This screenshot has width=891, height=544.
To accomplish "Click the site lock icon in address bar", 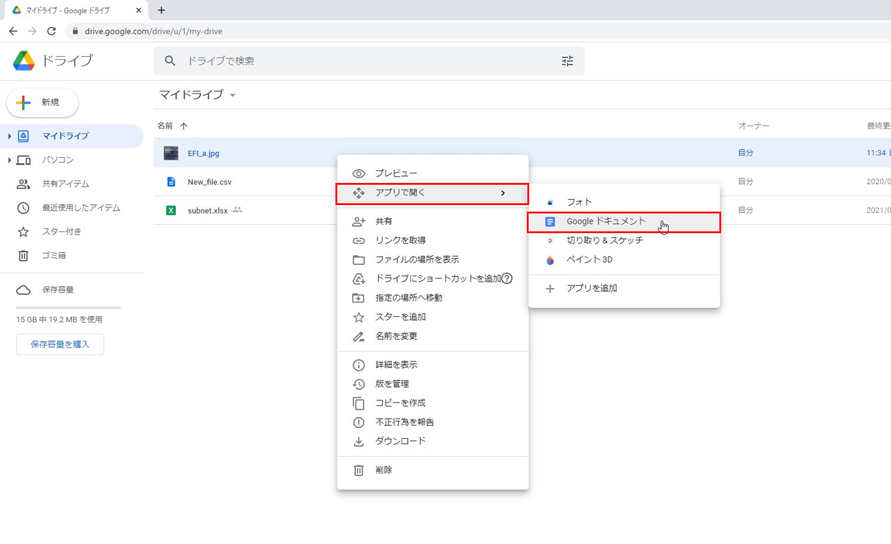I will pos(75,31).
